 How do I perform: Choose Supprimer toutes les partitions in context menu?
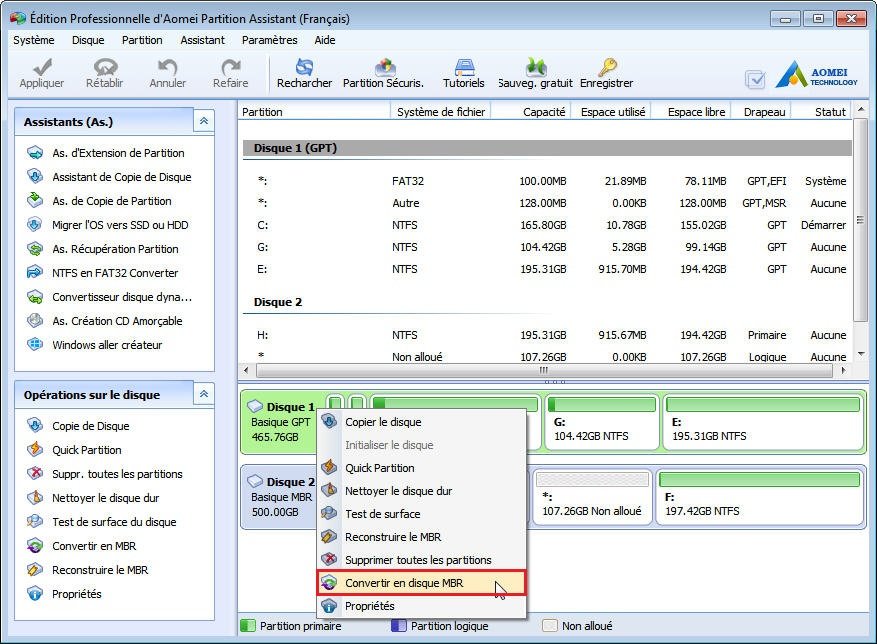pos(422,560)
